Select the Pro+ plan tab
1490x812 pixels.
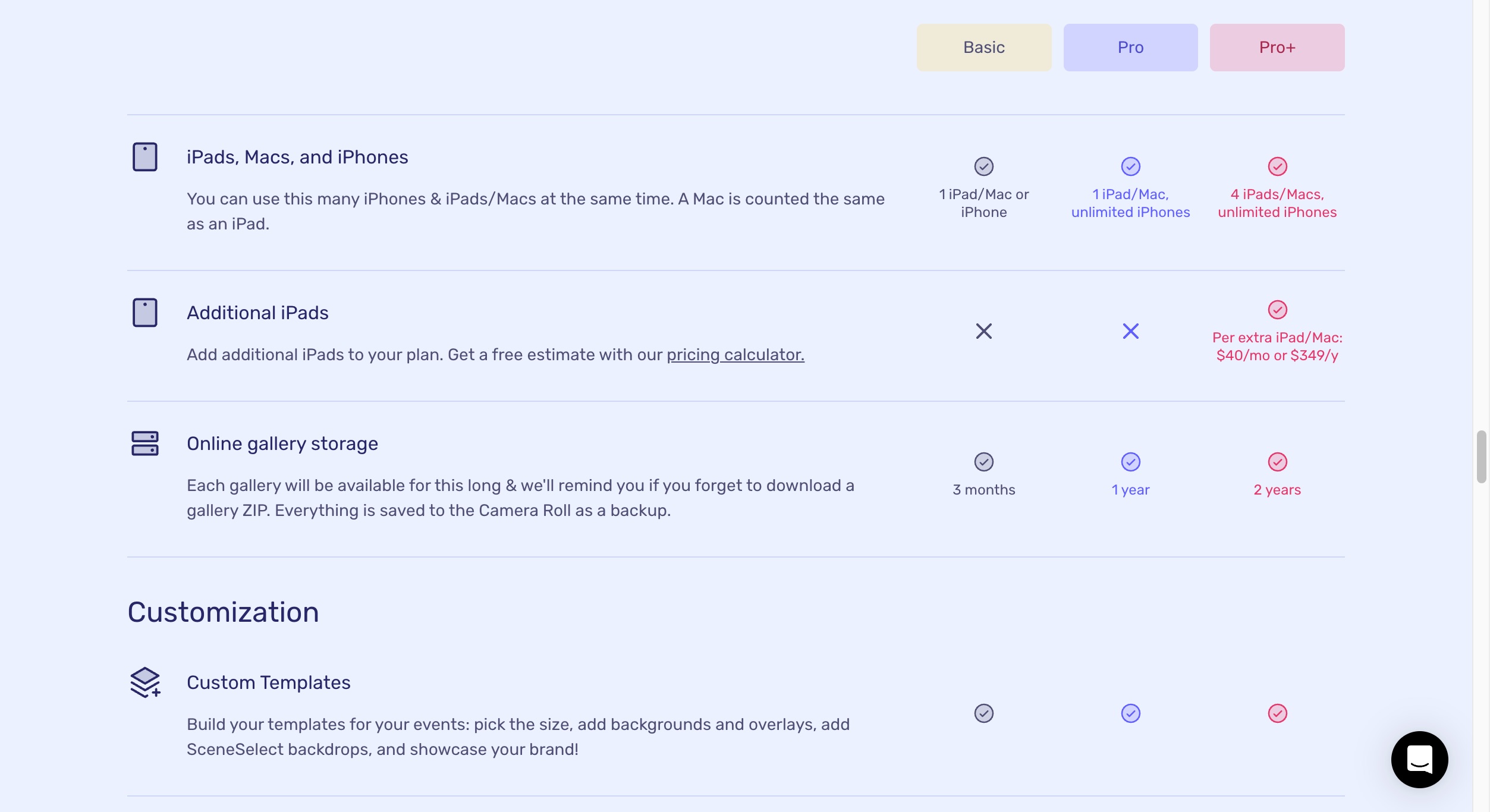pos(1277,48)
